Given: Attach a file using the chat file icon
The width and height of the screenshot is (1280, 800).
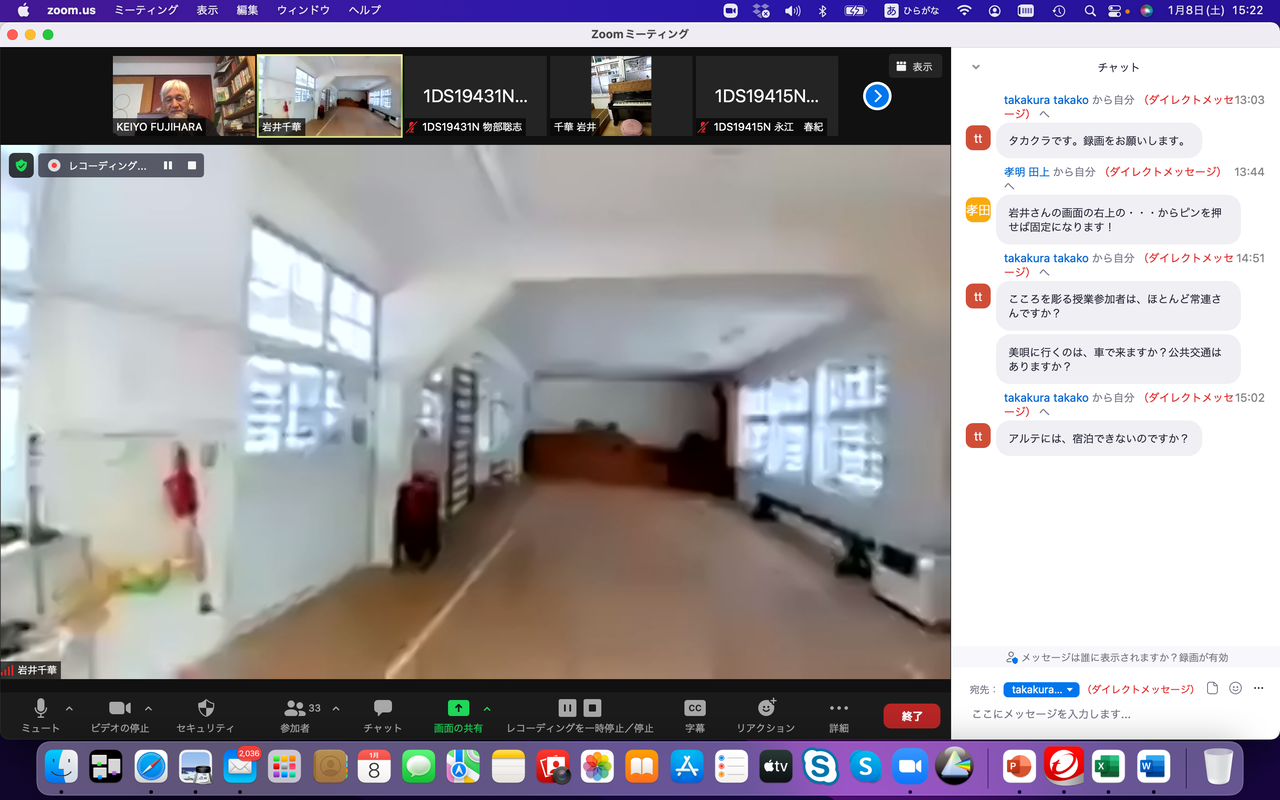Looking at the screenshot, I should click(1212, 689).
